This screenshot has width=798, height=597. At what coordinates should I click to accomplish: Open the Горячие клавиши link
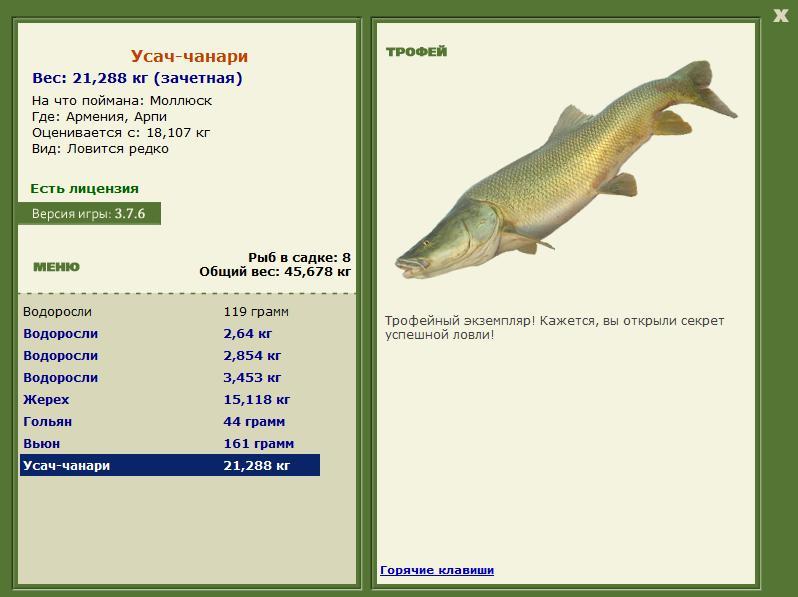(x=437, y=570)
